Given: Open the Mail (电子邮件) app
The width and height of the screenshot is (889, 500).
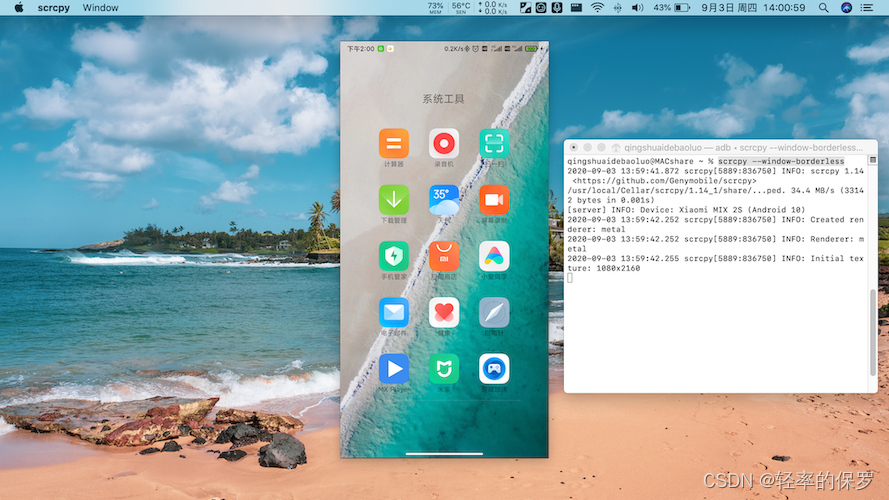Looking at the screenshot, I should point(393,312).
